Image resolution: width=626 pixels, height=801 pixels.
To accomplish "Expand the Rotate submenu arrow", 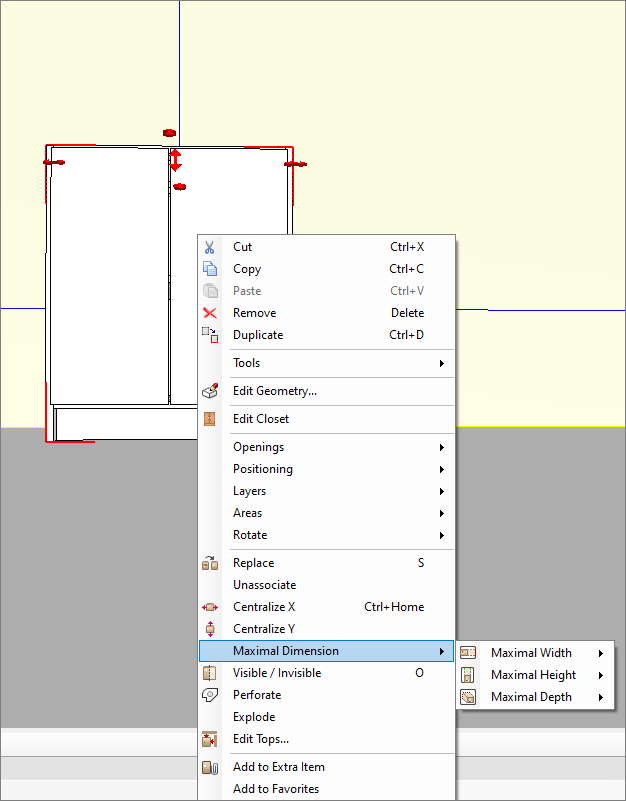I will 442,535.
